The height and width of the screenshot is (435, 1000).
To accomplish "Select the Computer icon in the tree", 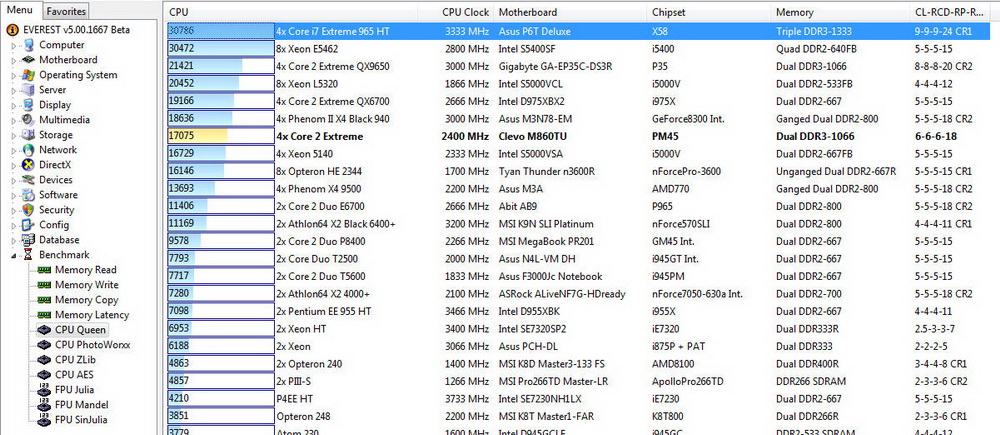I will coord(28,45).
